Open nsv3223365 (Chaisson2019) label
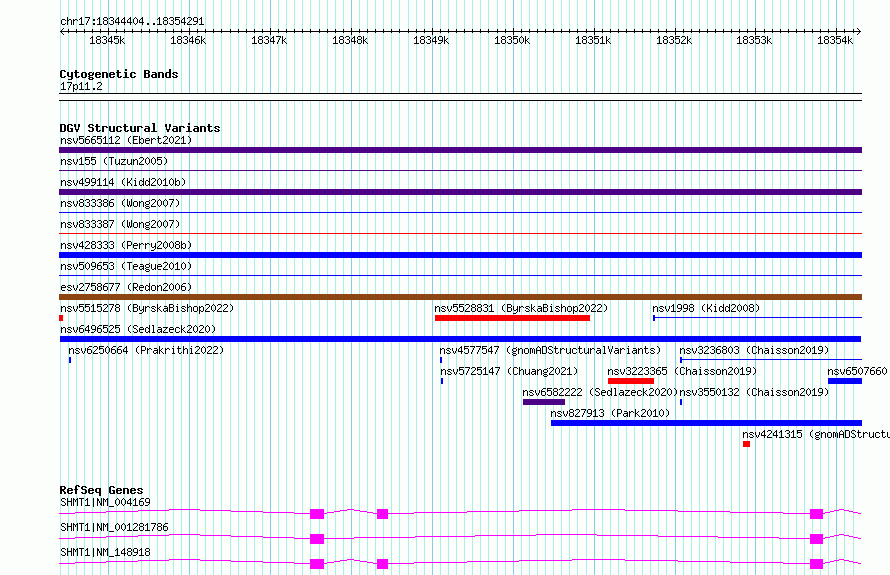This screenshot has width=890, height=575. click(x=682, y=371)
